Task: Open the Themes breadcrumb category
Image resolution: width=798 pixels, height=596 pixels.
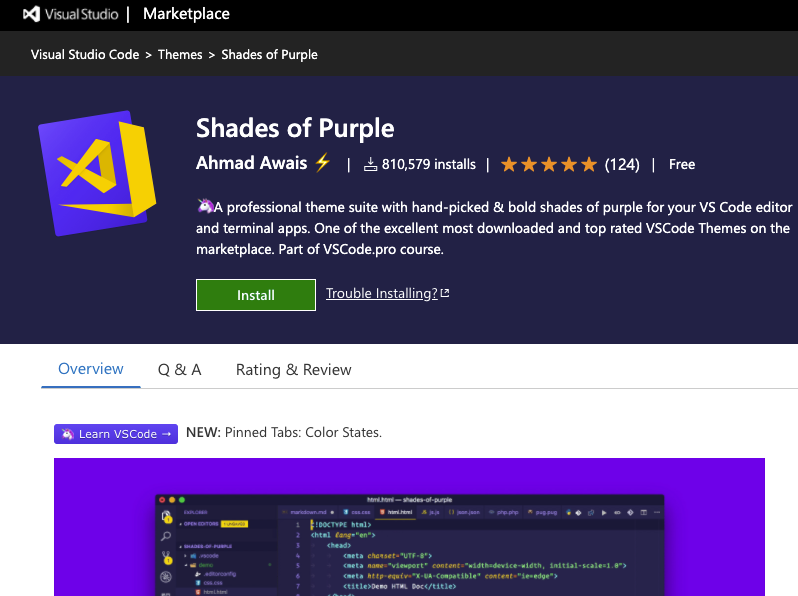Action: [180, 54]
